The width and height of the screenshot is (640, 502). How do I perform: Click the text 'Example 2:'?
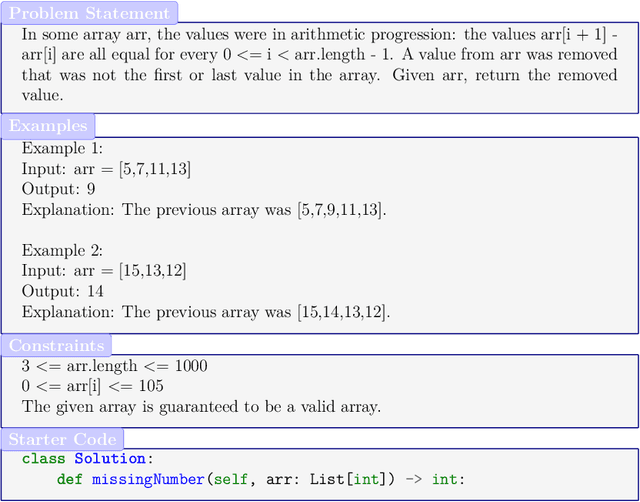point(62,250)
